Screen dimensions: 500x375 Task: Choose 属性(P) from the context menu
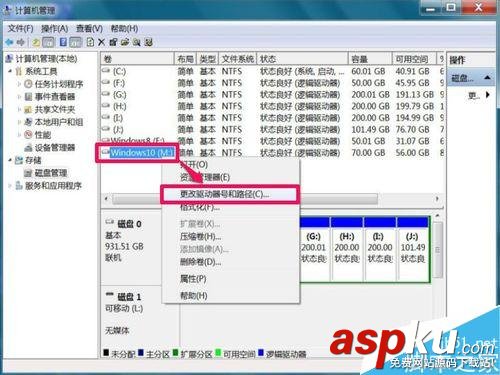click(x=230, y=279)
